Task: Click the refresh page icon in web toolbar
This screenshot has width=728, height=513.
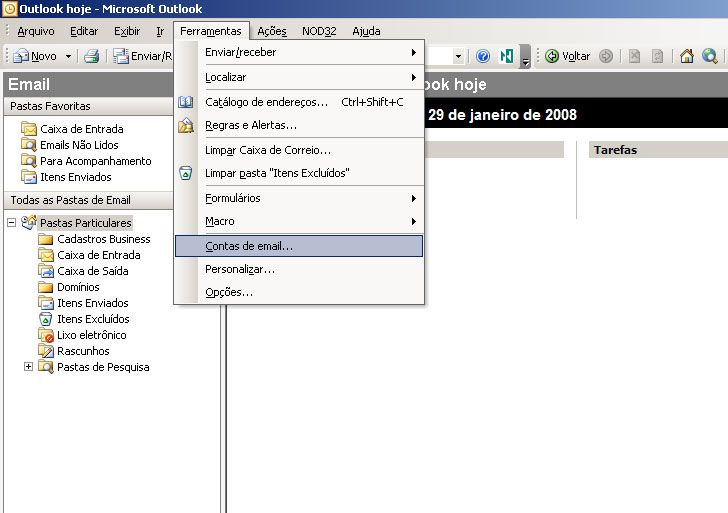Action: (657, 56)
